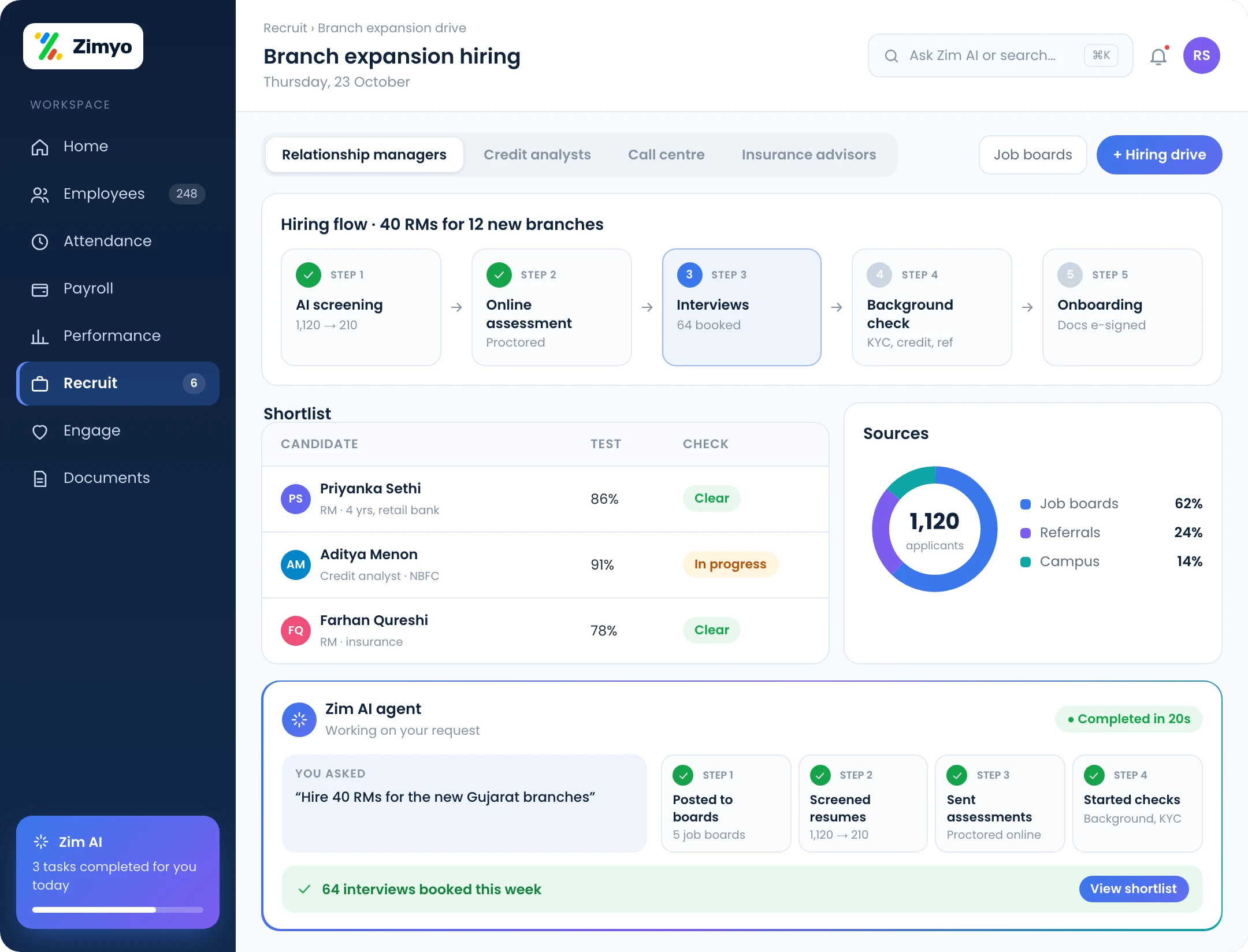Switch to Call centre tab
This screenshot has height=952, width=1248.
tap(666, 155)
